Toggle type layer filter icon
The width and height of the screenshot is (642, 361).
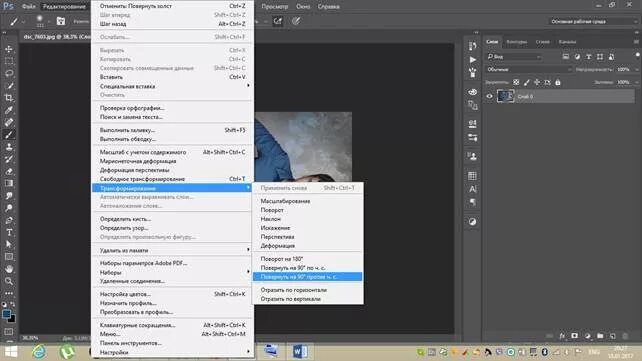point(589,57)
